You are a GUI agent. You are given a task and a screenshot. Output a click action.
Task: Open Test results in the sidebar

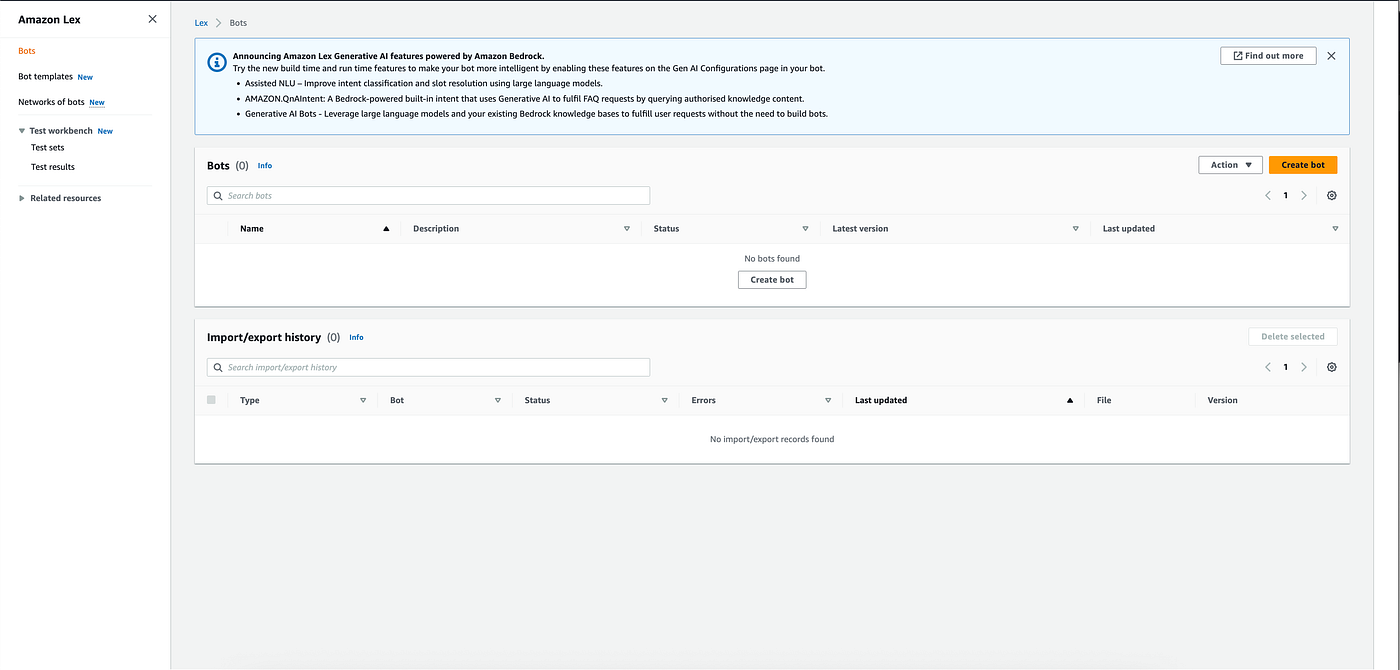point(53,167)
